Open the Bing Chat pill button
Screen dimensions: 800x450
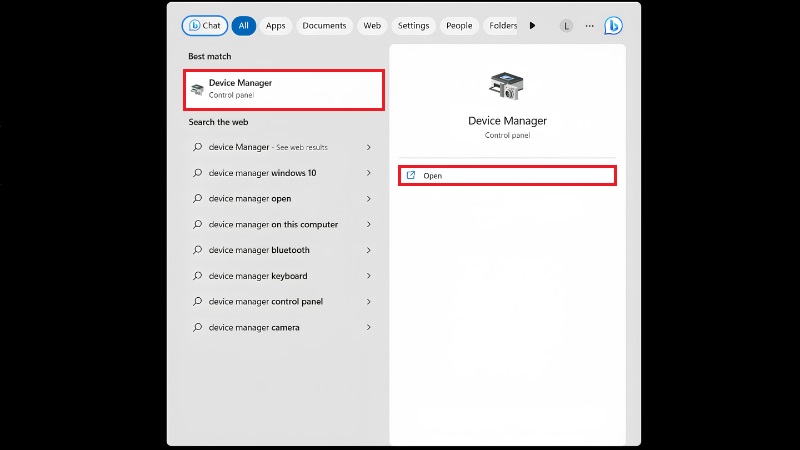coord(205,26)
